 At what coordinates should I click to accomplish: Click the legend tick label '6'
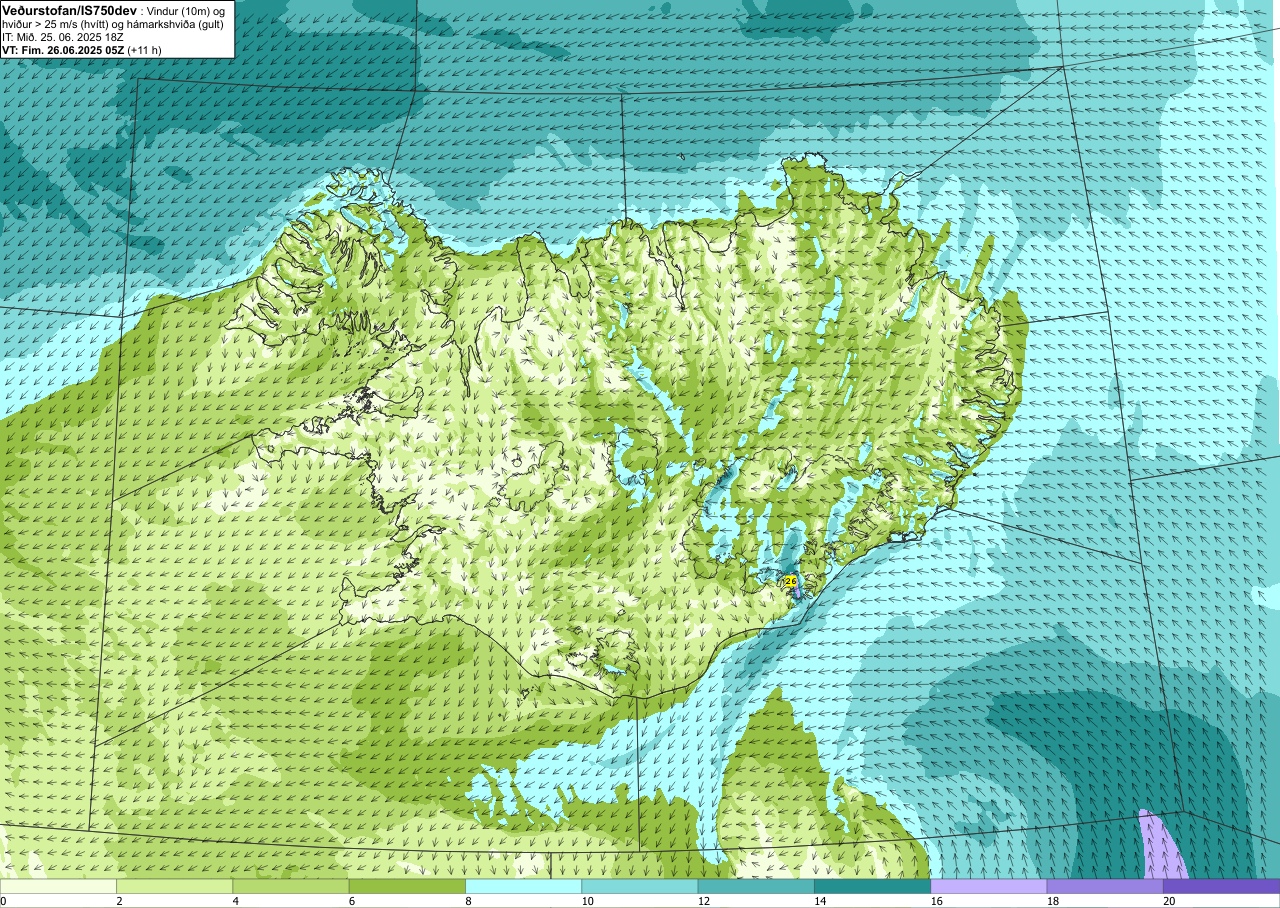tap(351, 901)
